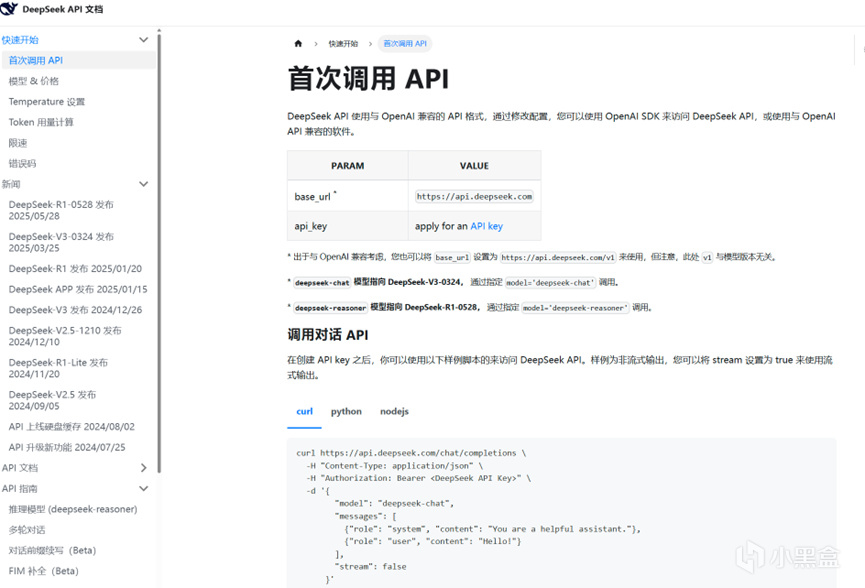This screenshot has width=865, height=588.
Task: Click the API 文档 sidebar category label
Action: point(20,468)
